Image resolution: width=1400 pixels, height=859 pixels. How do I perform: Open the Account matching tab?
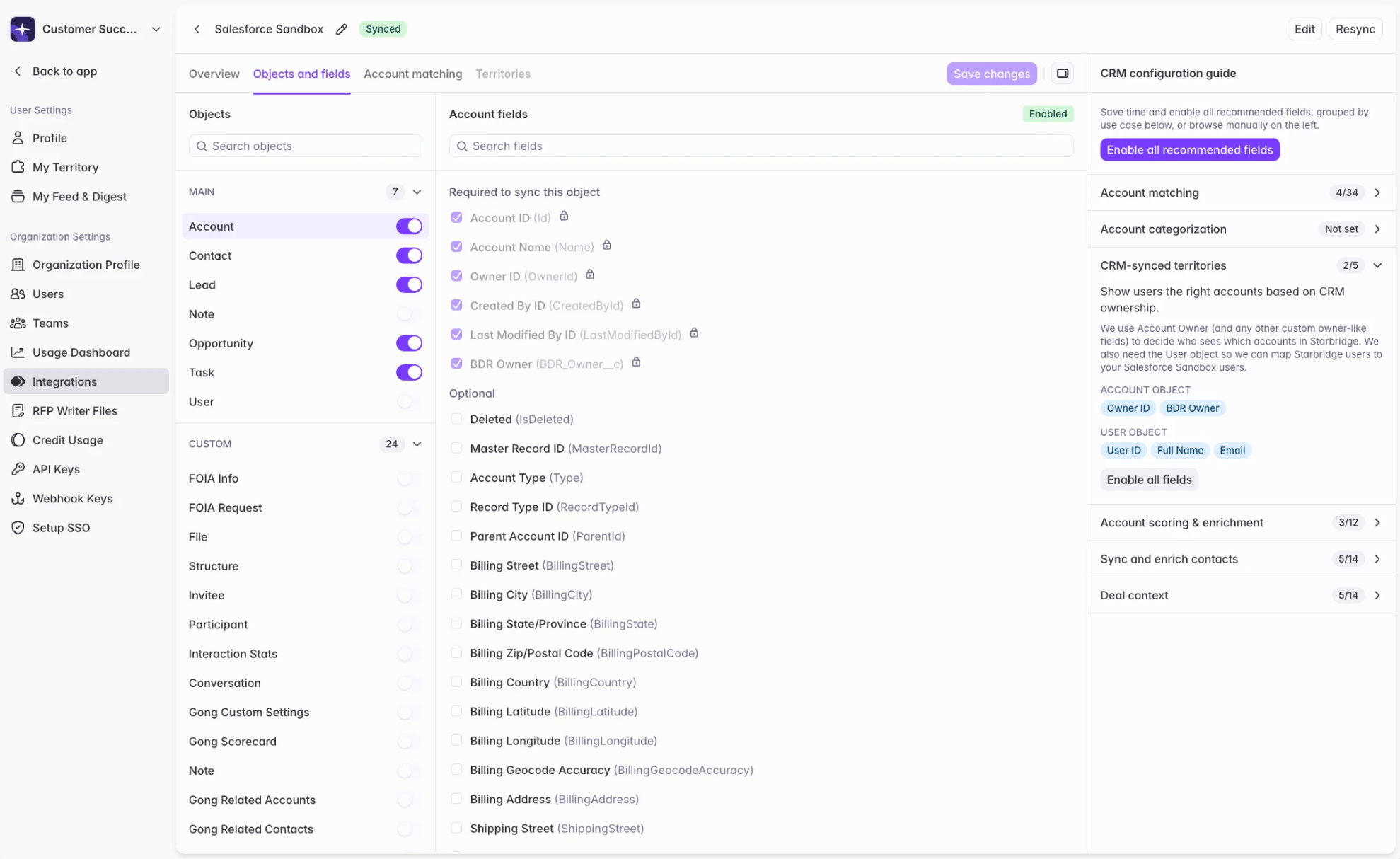tap(412, 74)
